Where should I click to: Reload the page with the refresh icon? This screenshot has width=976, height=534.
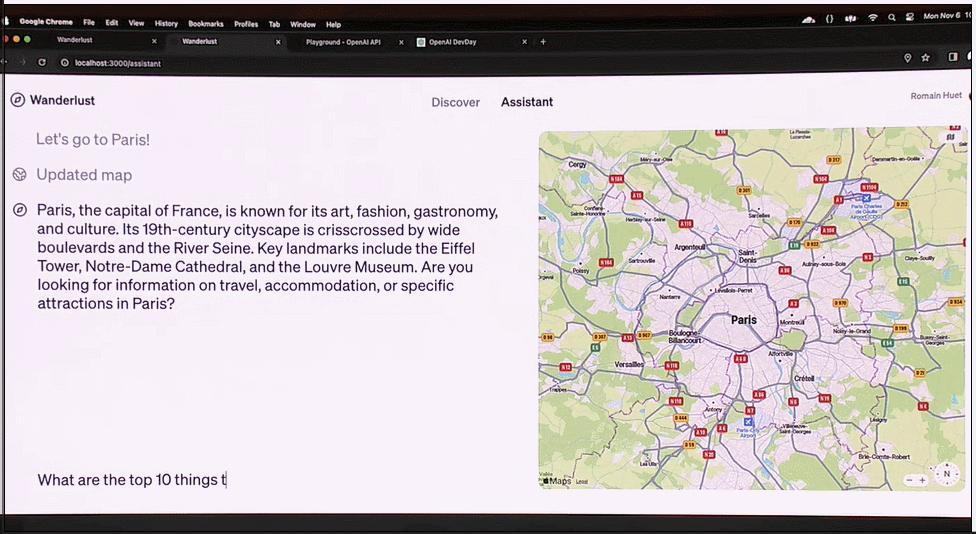pyautogui.click(x=42, y=62)
